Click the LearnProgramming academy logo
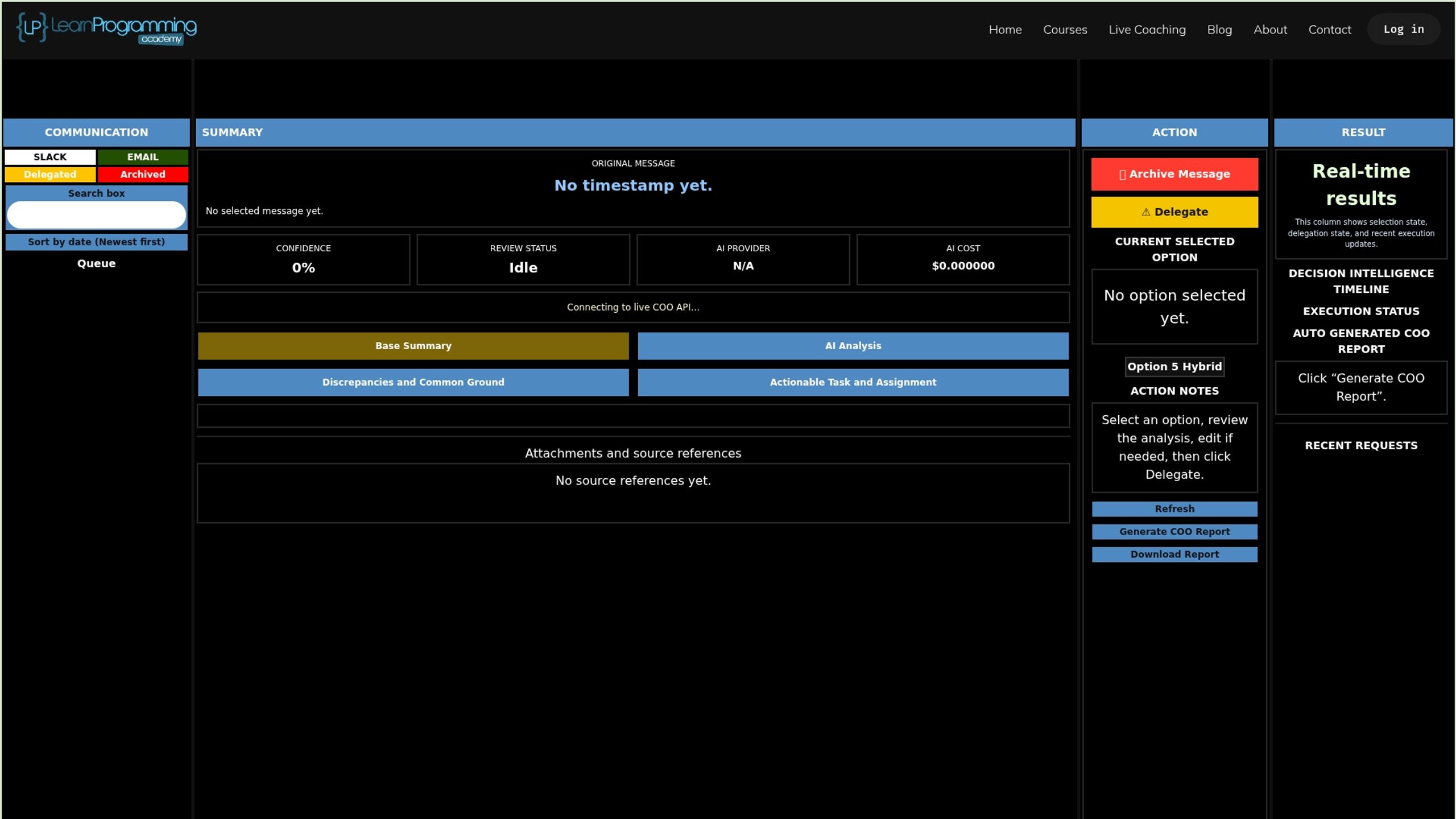1456x819 pixels. 106,28
